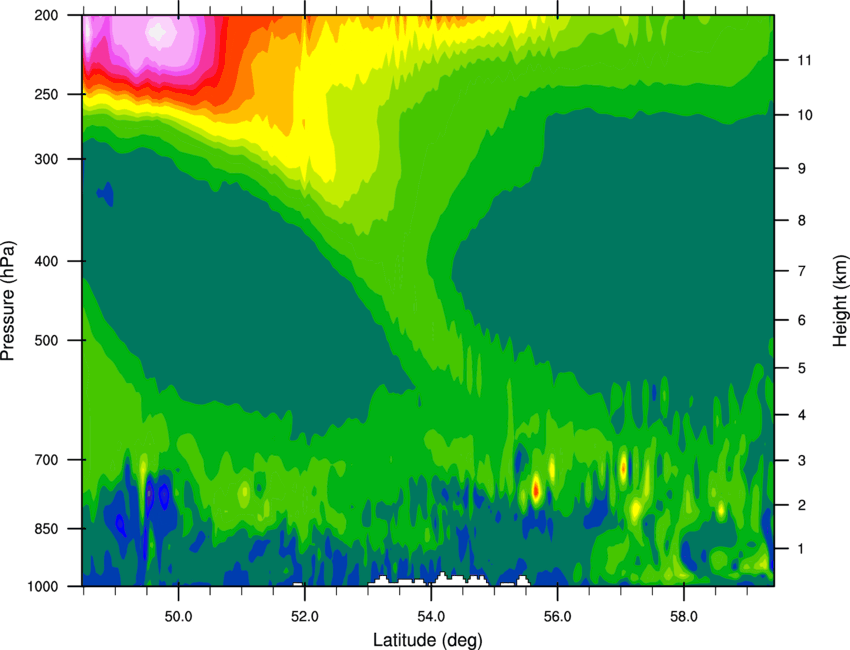Pick the 2 km height label
Screen dimensions: 850x650
802,505
